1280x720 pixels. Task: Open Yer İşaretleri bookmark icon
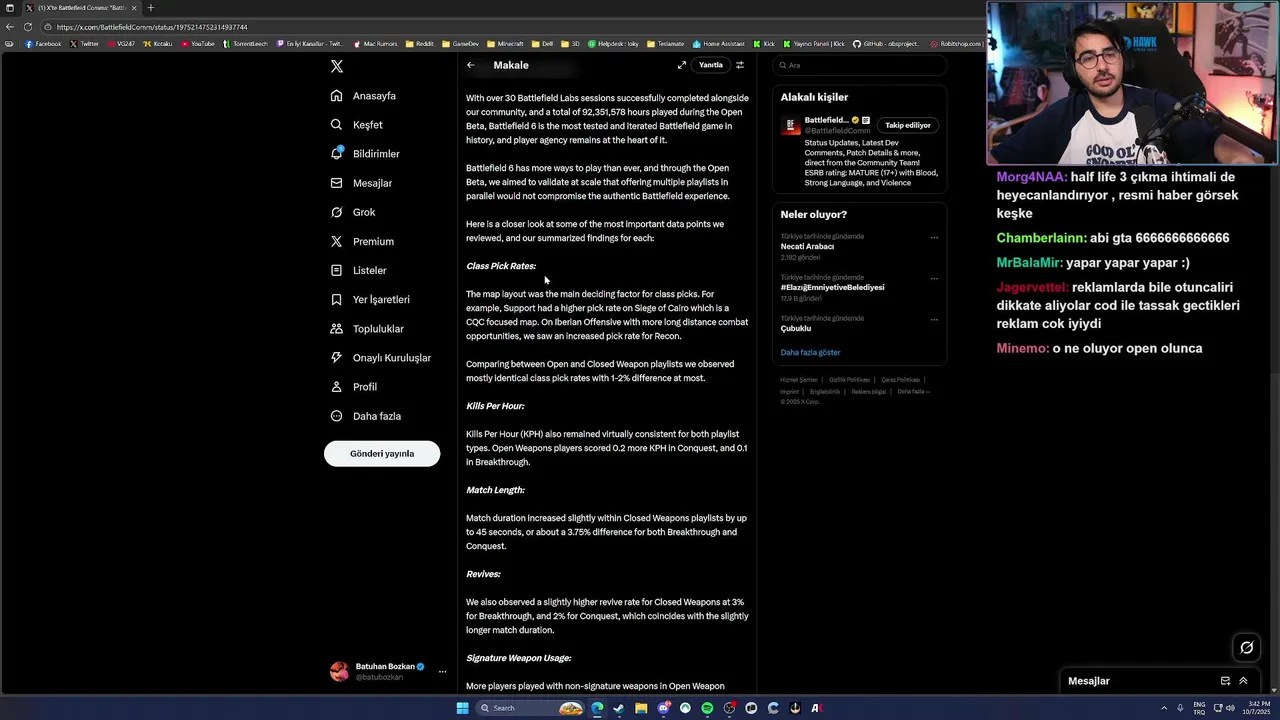pos(337,299)
